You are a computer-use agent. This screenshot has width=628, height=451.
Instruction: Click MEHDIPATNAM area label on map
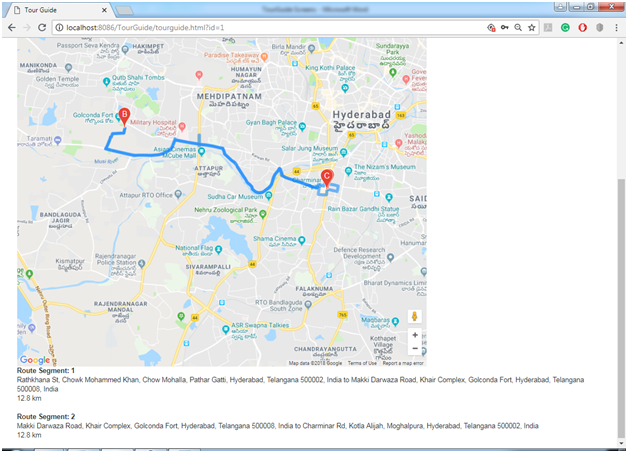(229, 97)
